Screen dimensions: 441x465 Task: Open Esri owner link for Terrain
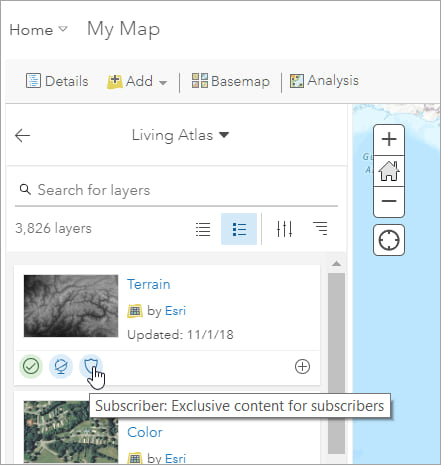(x=175, y=311)
